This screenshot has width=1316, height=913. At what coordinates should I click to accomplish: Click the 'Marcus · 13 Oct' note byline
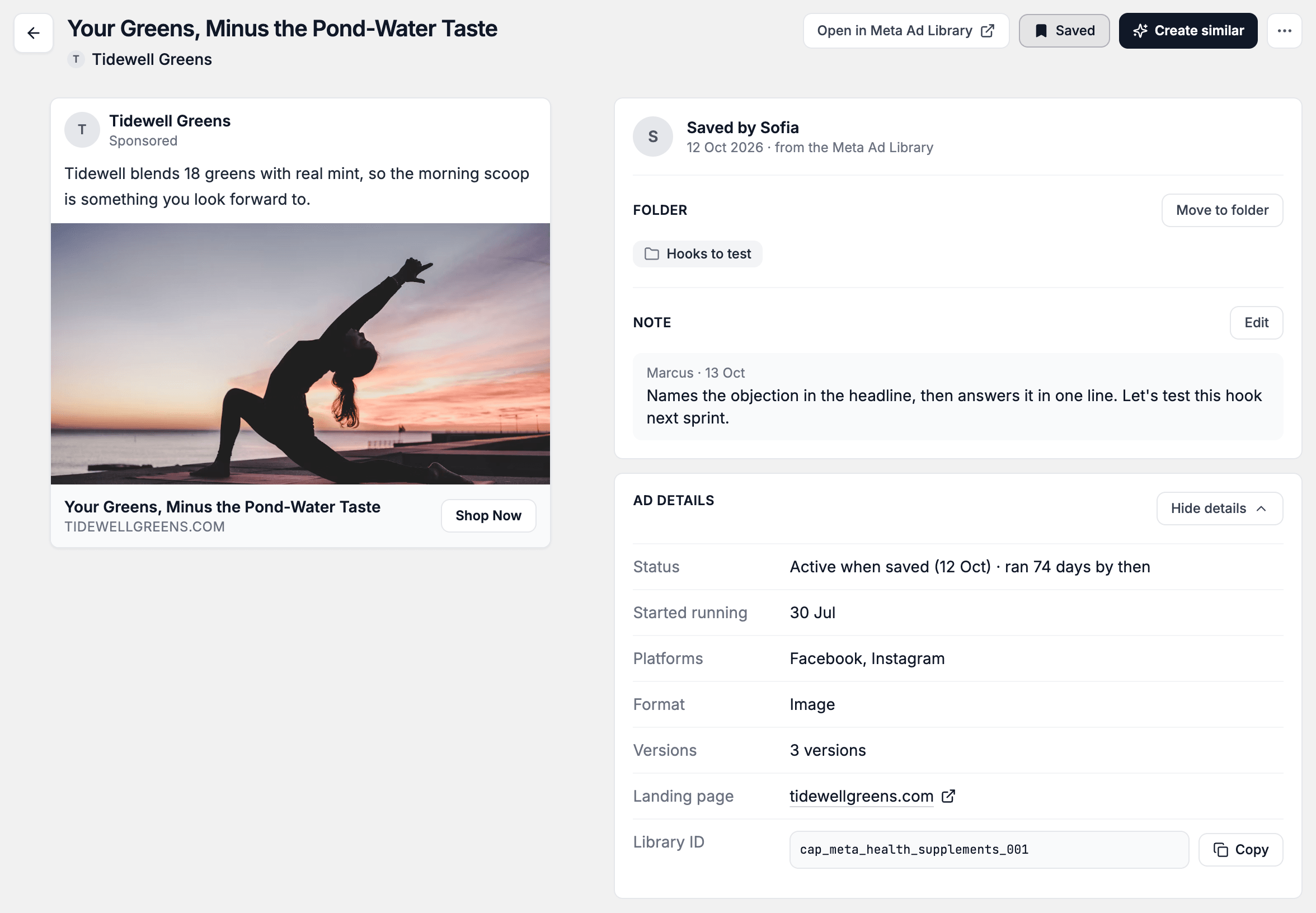point(695,373)
